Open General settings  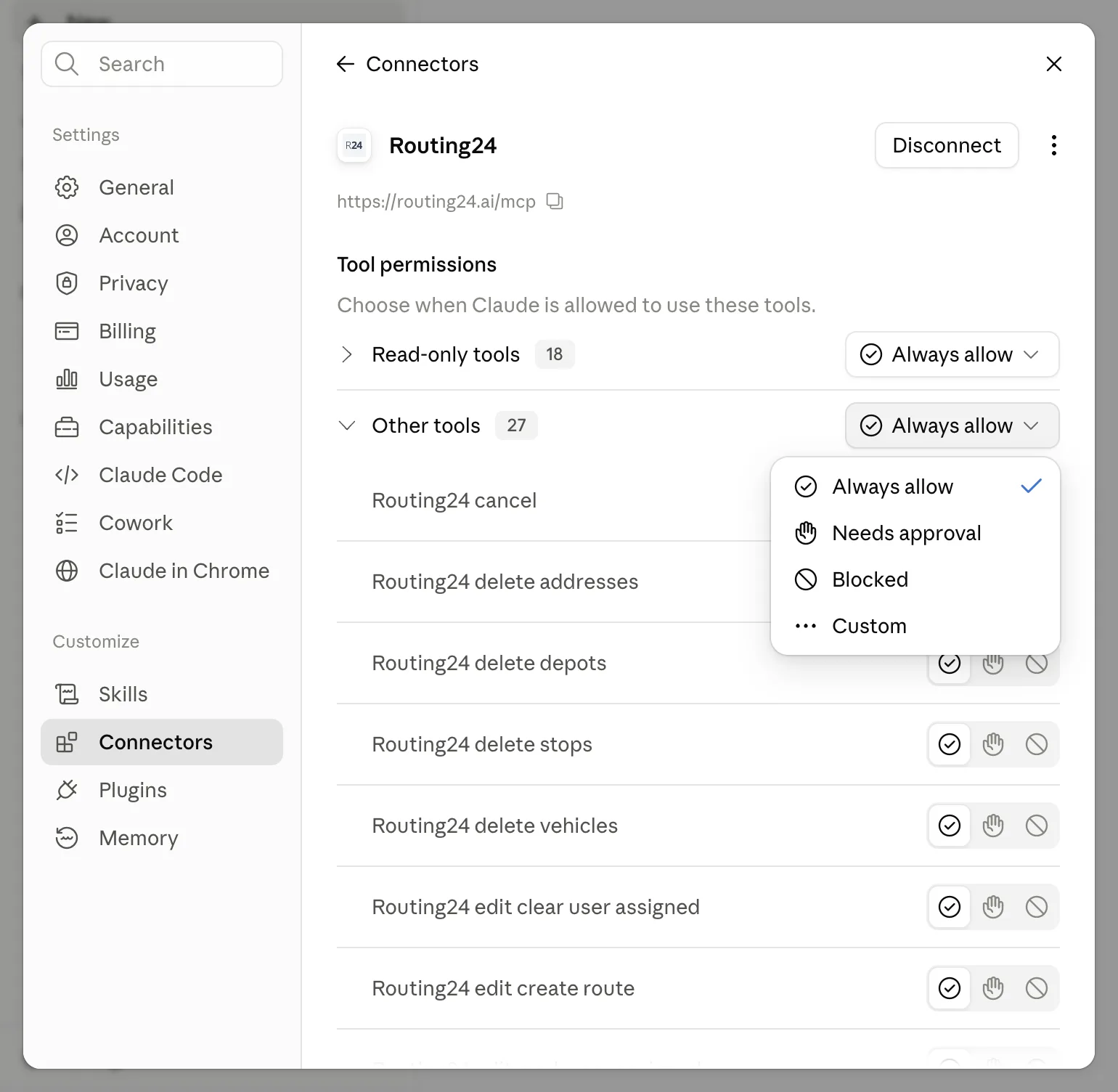coord(162,187)
